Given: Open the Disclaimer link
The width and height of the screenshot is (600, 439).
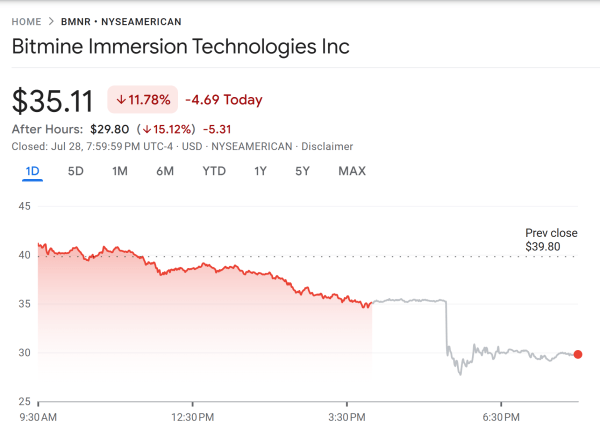Looking at the screenshot, I should pos(328,146).
